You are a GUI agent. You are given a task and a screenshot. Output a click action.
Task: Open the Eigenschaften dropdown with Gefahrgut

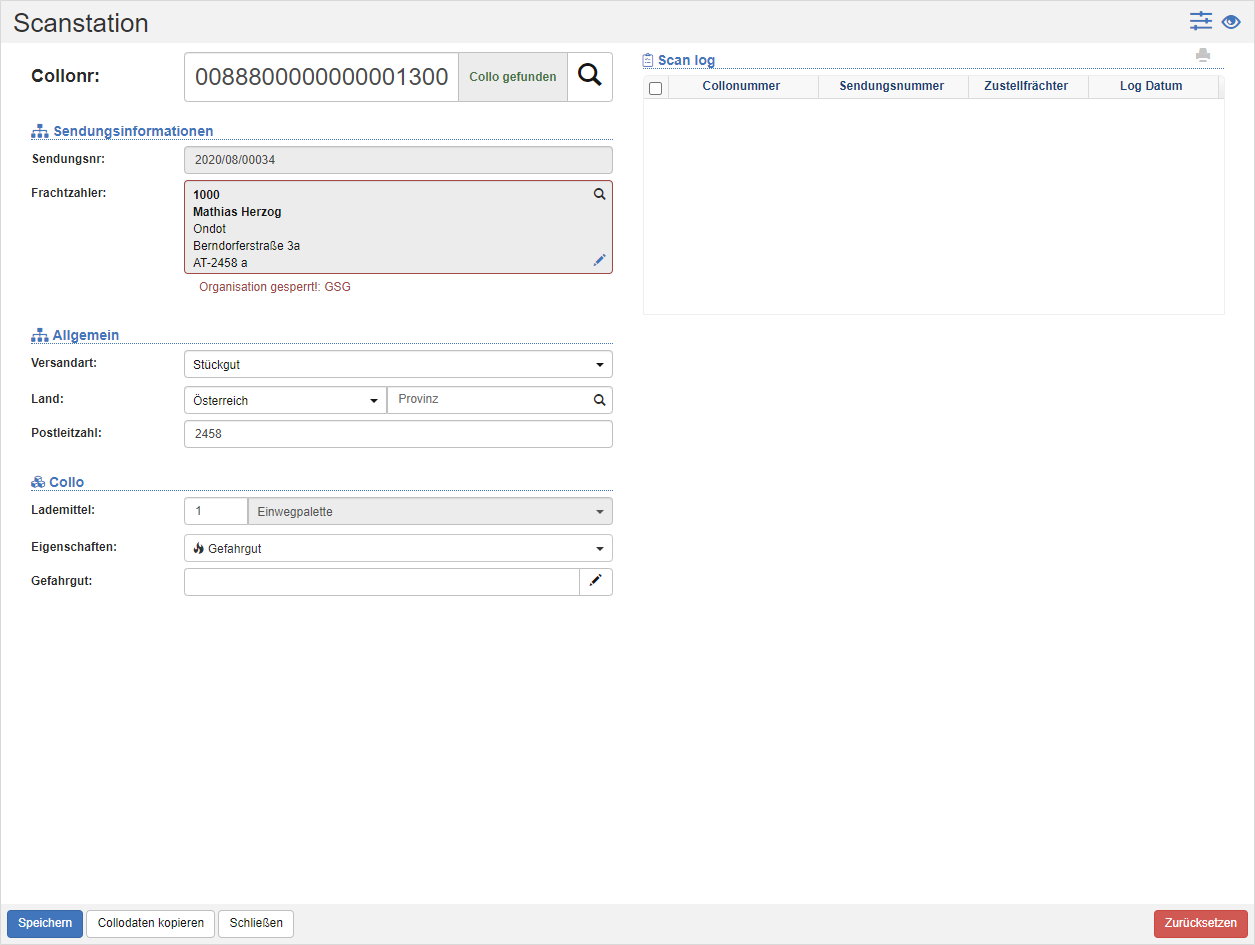click(x=398, y=548)
